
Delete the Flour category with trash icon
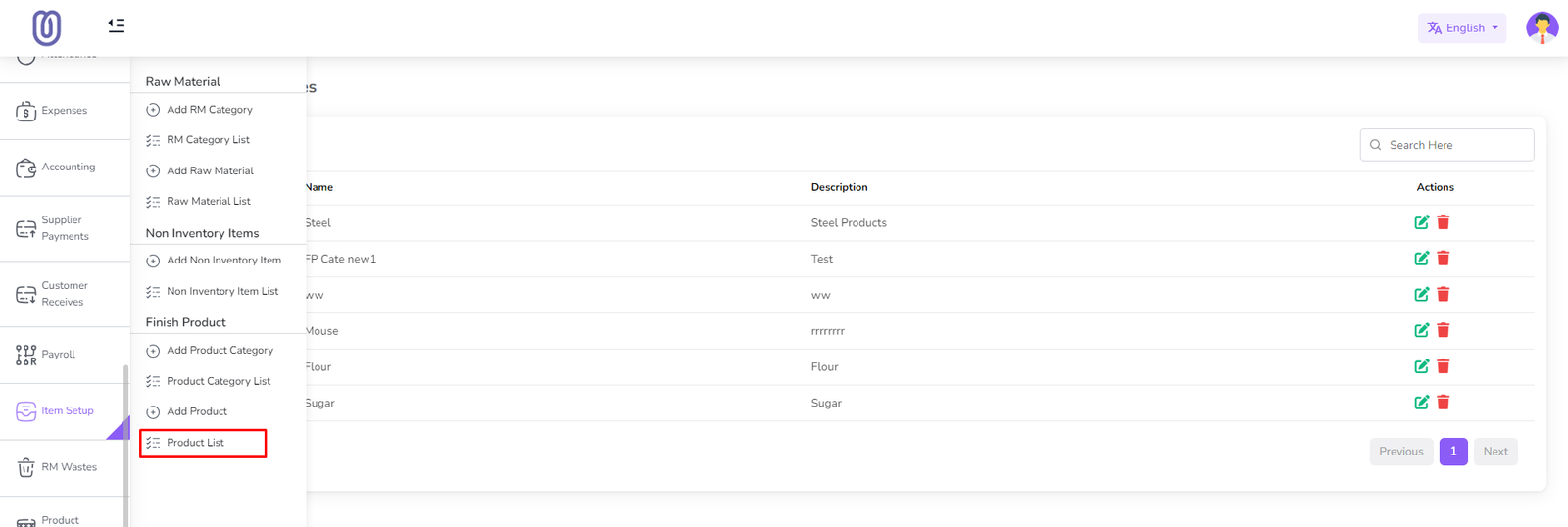coord(1444,366)
